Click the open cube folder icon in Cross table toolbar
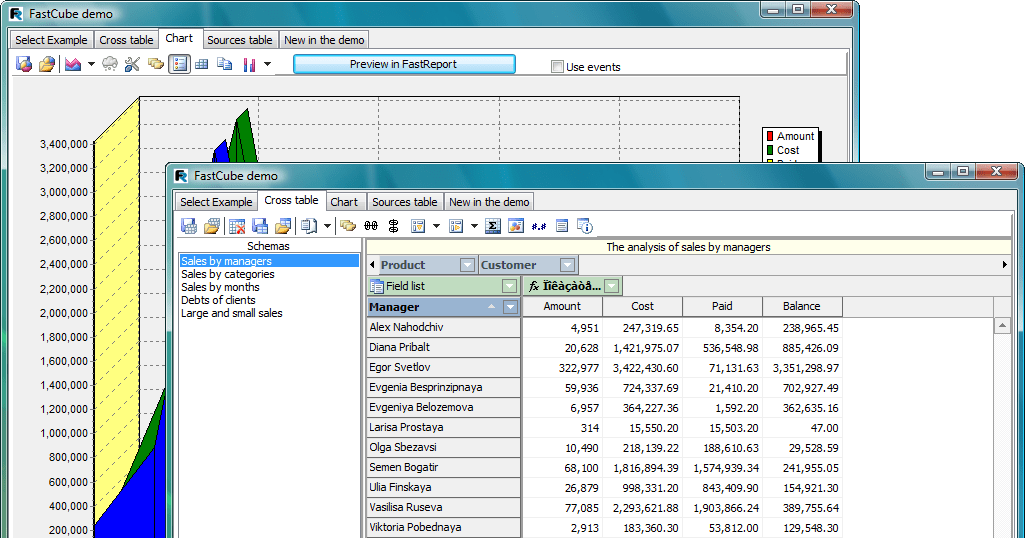Viewport: 1025px width, 538px height. click(212, 226)
